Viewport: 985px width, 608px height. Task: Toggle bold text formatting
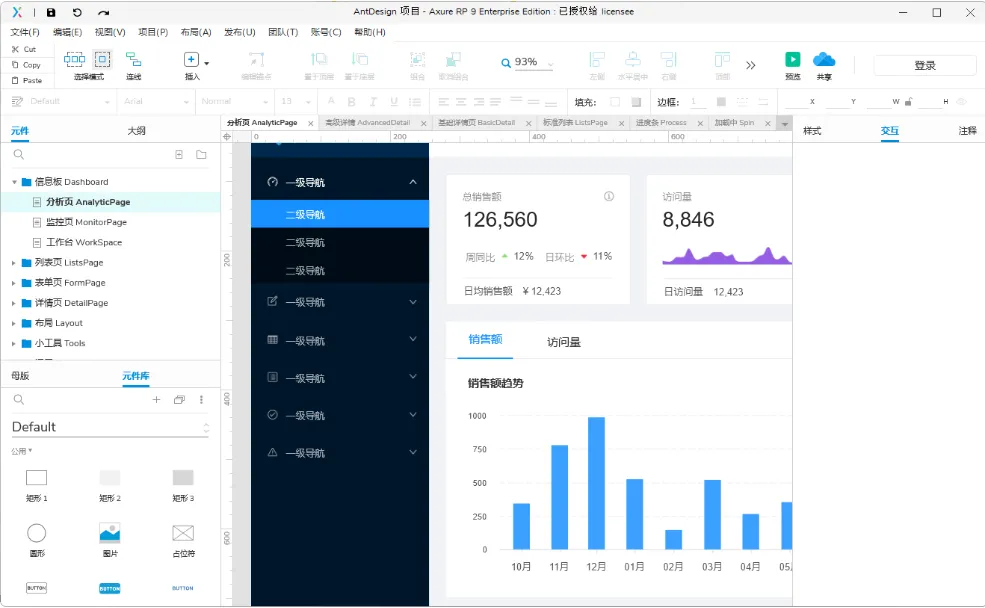pyautogui.click(x=352, y=102)
